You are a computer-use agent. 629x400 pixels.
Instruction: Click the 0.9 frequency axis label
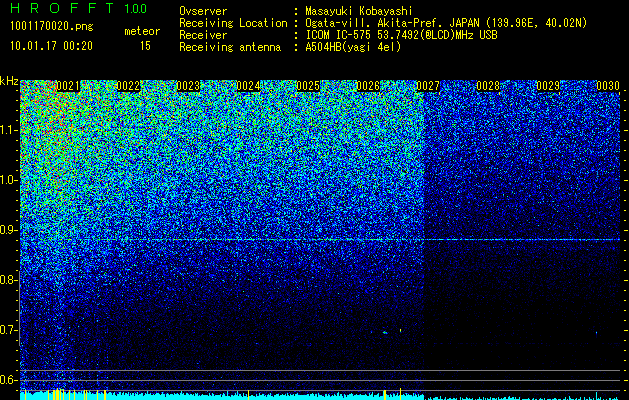[8, 230]
